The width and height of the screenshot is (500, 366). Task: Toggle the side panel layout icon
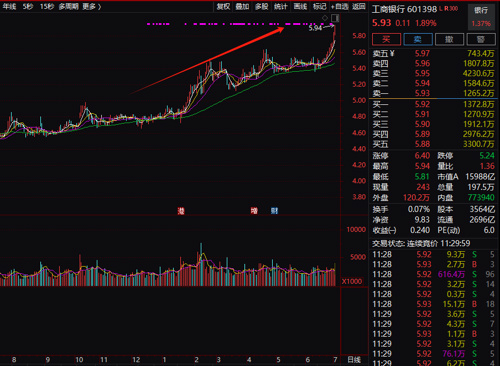[335, 18]
